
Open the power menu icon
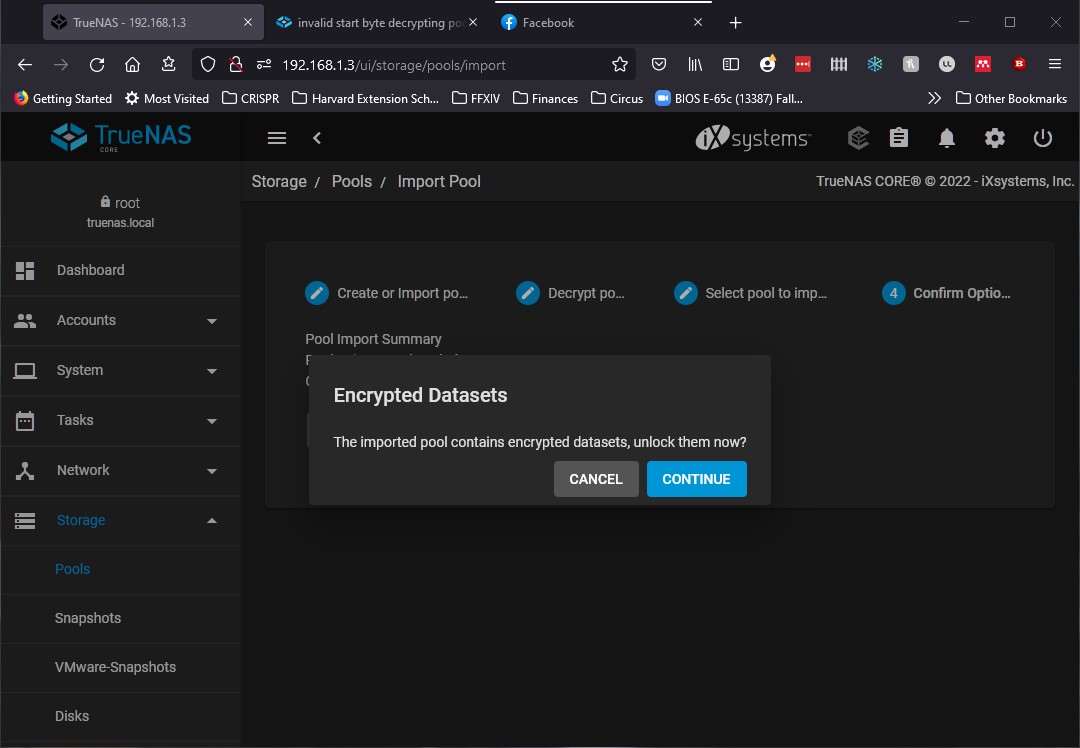1043,138
